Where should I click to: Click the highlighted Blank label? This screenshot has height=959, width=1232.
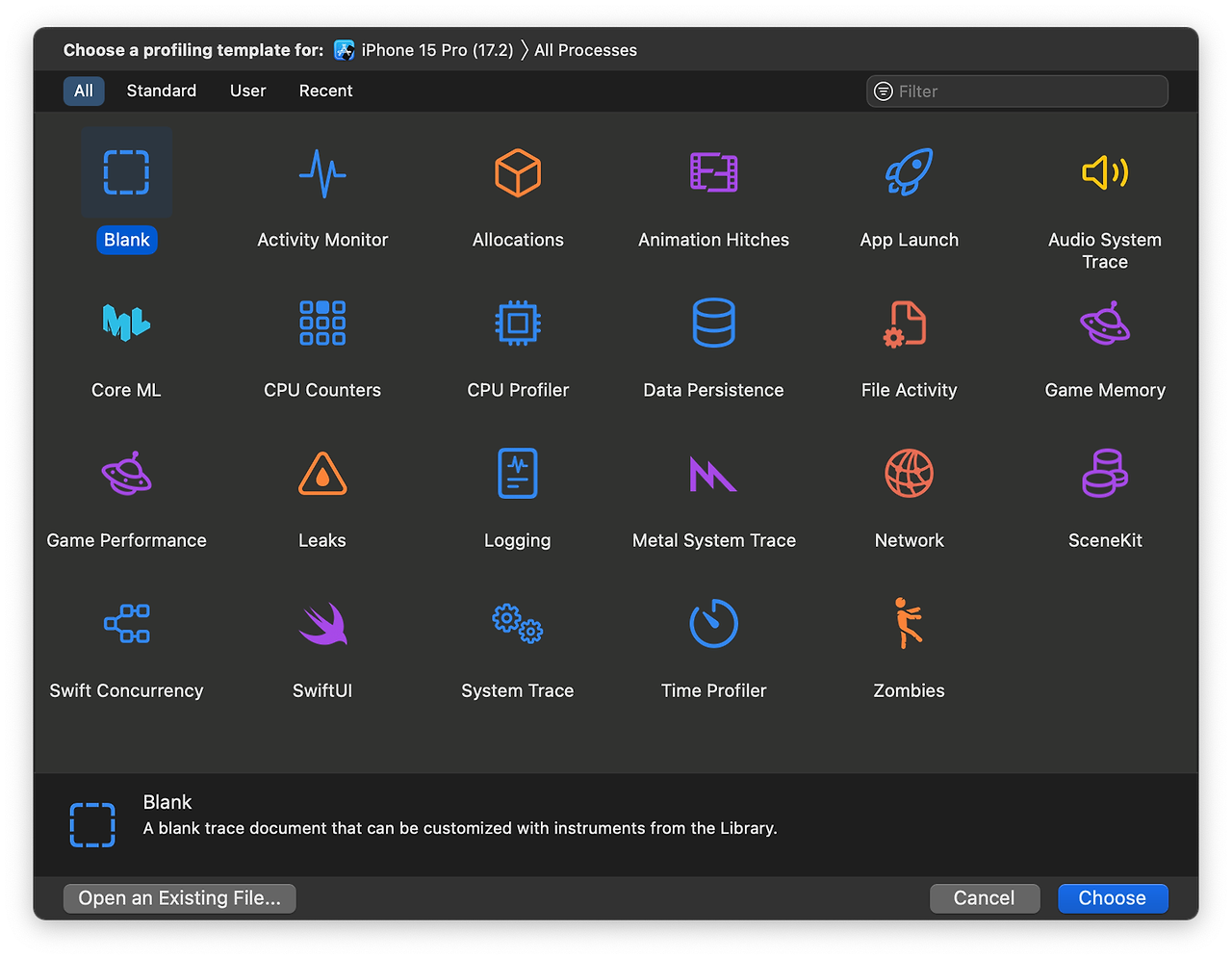[x=126, y=240]
